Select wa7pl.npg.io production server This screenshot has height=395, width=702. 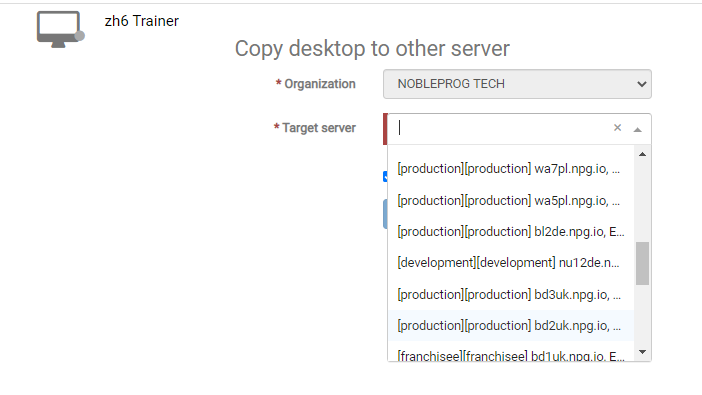pyautogui.click(x=510, y=169)
